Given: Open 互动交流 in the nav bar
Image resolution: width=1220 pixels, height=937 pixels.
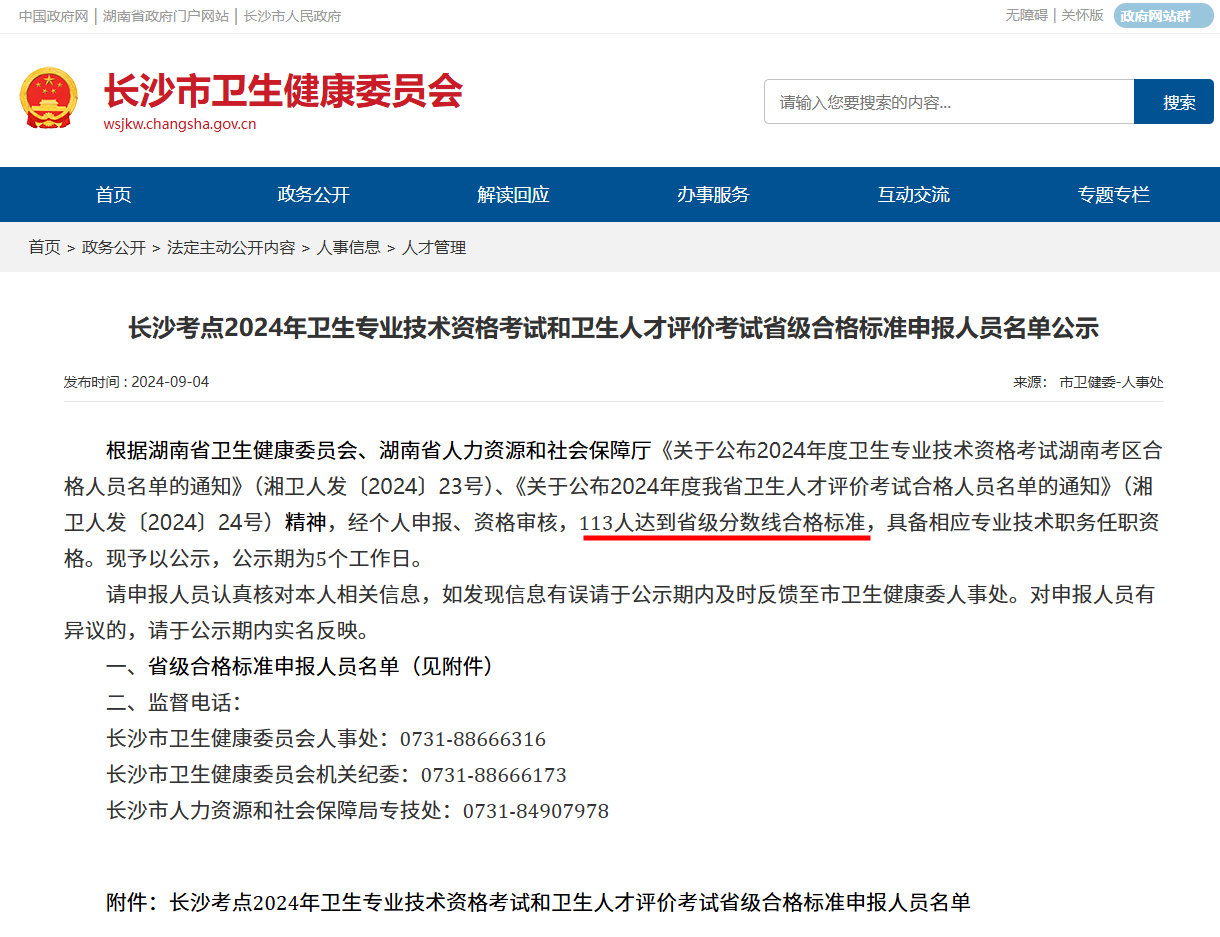Looking at the screenshot, I should (913, 195).
